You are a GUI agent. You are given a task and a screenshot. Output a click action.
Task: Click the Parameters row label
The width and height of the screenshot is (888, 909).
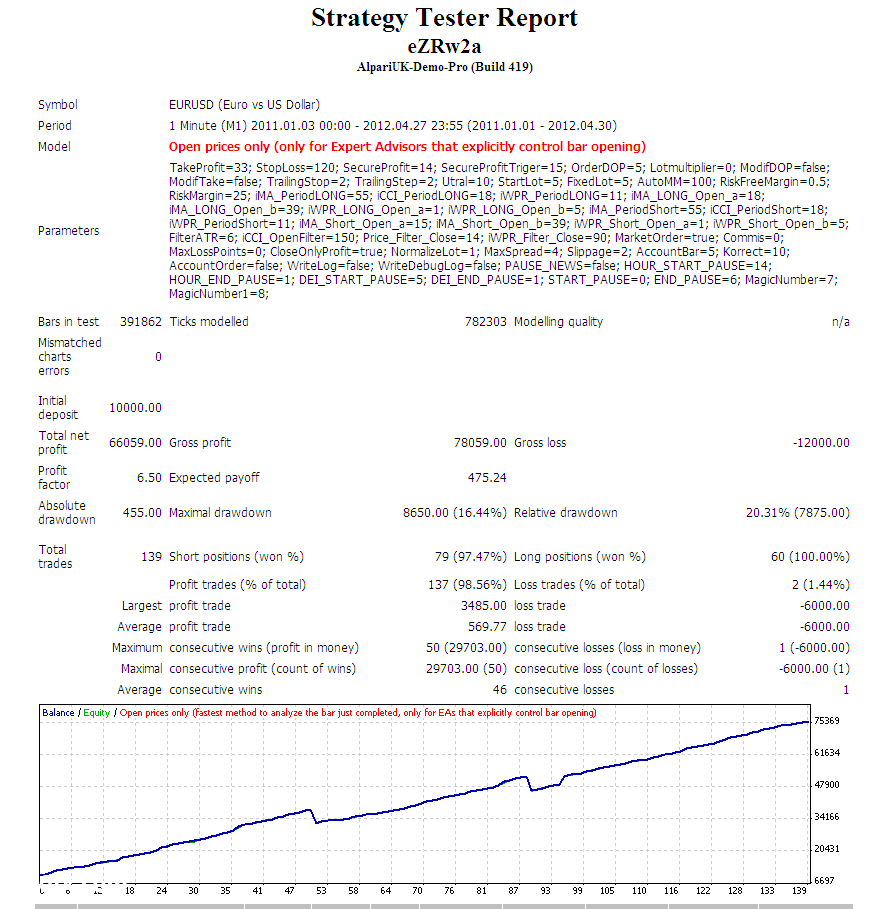[x=68, y=231]
